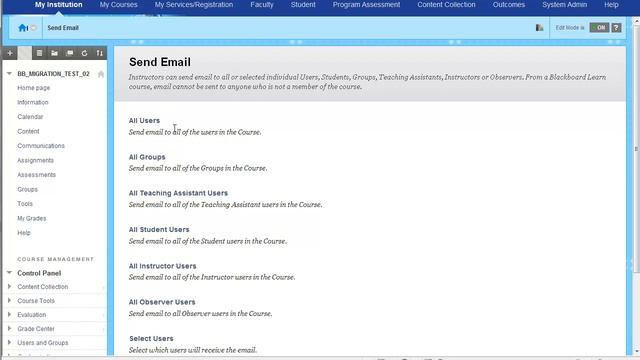Image resolution: width=640 pixels, height=360 pixels.
Task: Expand Grade Center in Control Panel
Action: 9,329
